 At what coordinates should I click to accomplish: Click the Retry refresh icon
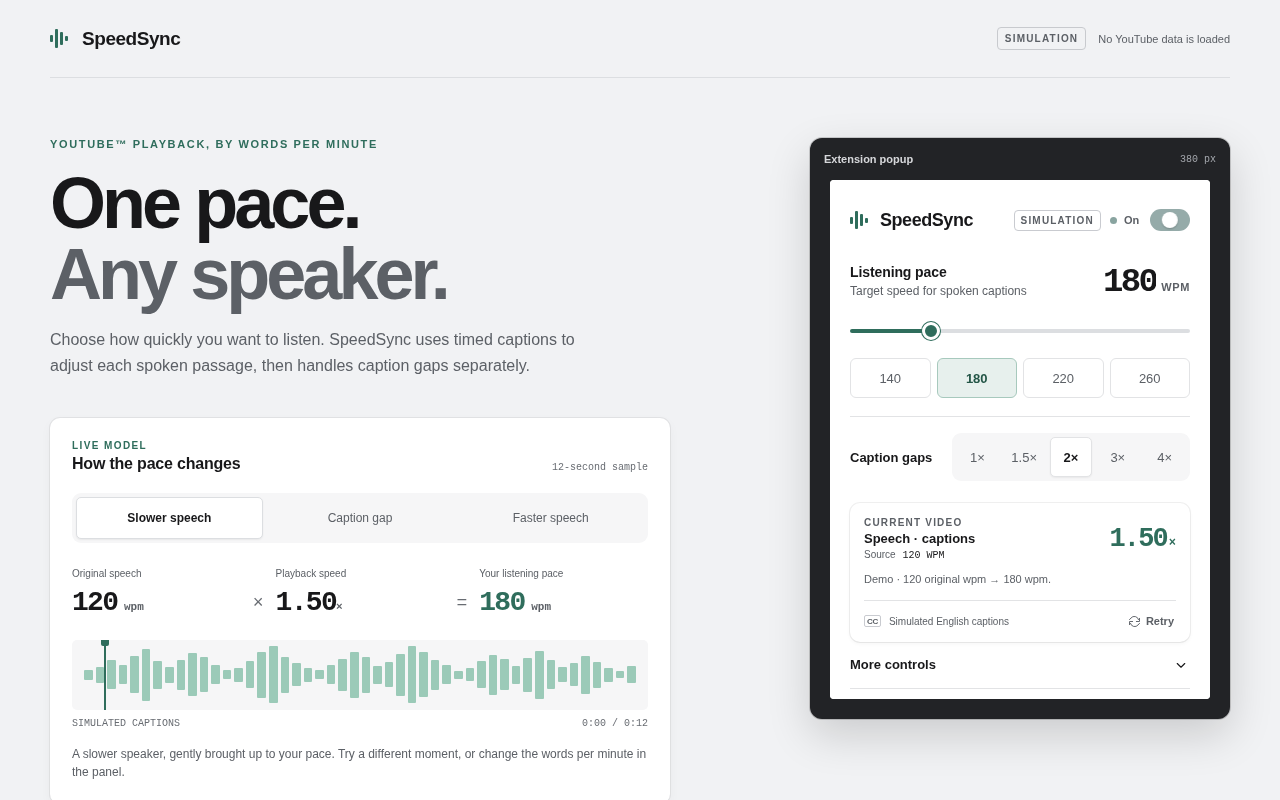tap(1134, 621)
